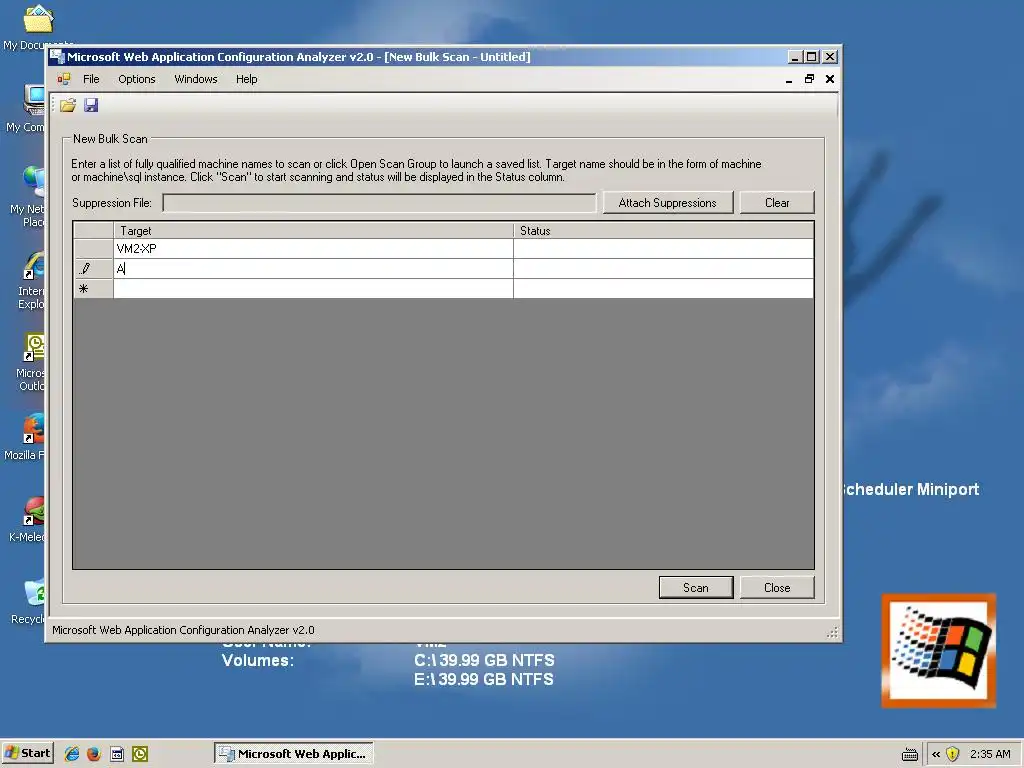Screen dimensions: 1024x768
Task: Click Microsoft Web Applic... taskbar button
Action: tap(294, 754)
